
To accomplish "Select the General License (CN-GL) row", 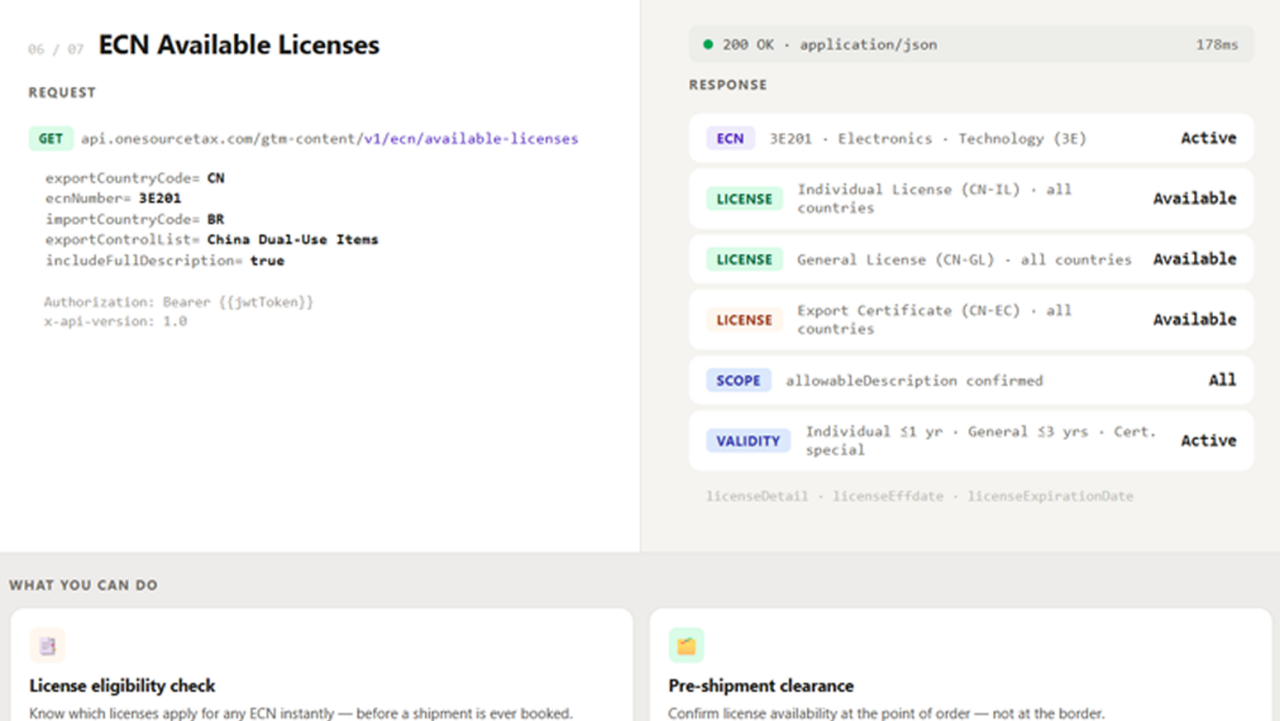I will coord(971,259).
